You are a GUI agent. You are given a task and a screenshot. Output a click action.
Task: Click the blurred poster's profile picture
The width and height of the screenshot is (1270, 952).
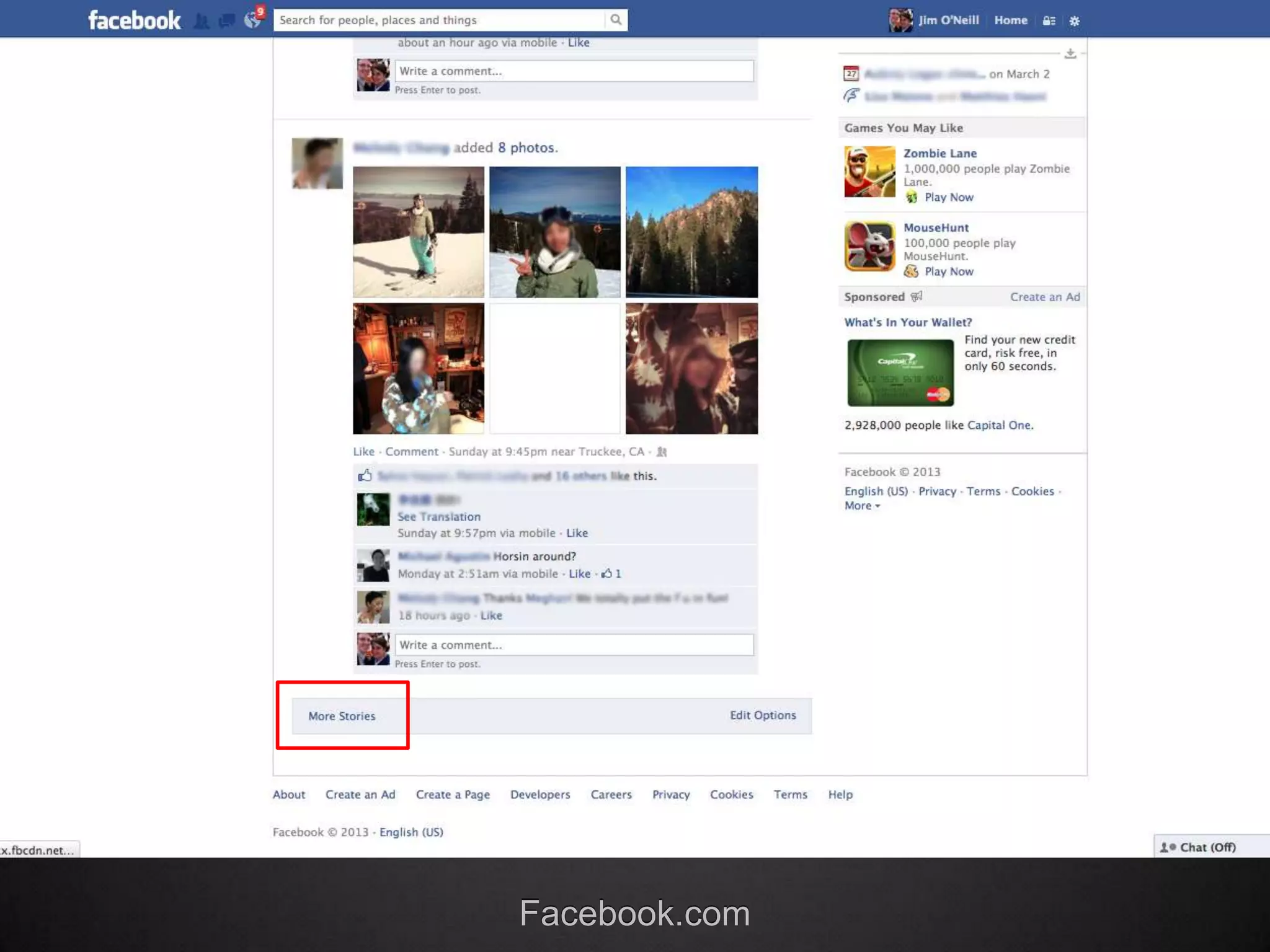coord(317,164)
